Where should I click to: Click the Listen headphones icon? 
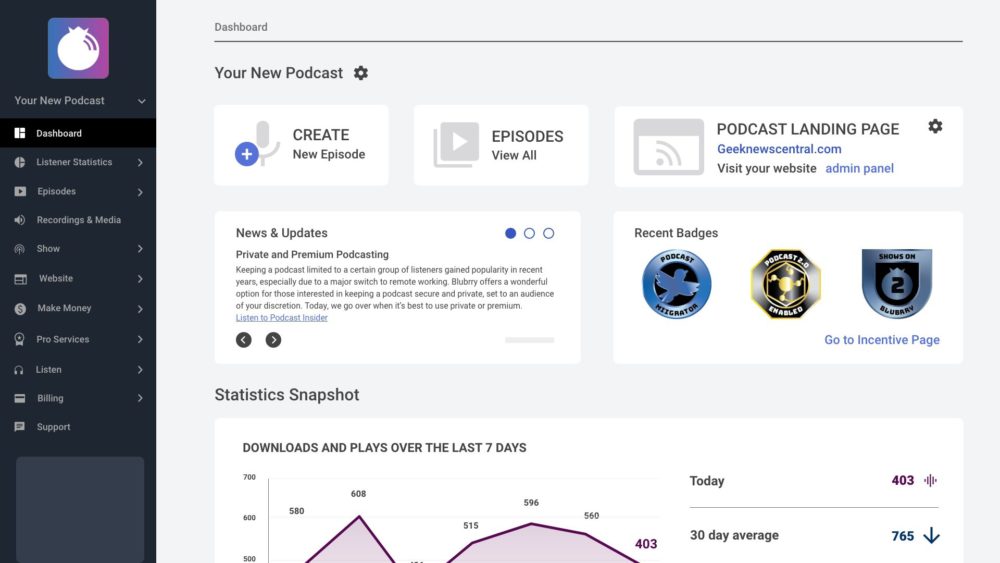pos(19,370)
